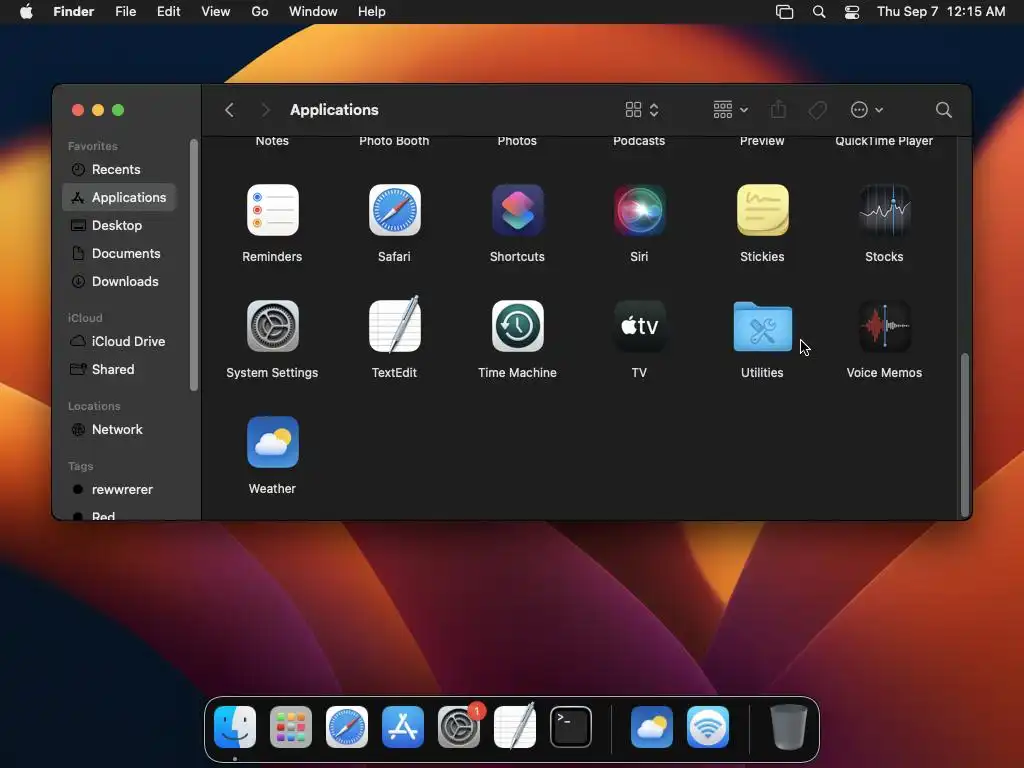Select iCloud Drive in the sidebar
Screen dimensions: 1024x768
coord(120,342)
